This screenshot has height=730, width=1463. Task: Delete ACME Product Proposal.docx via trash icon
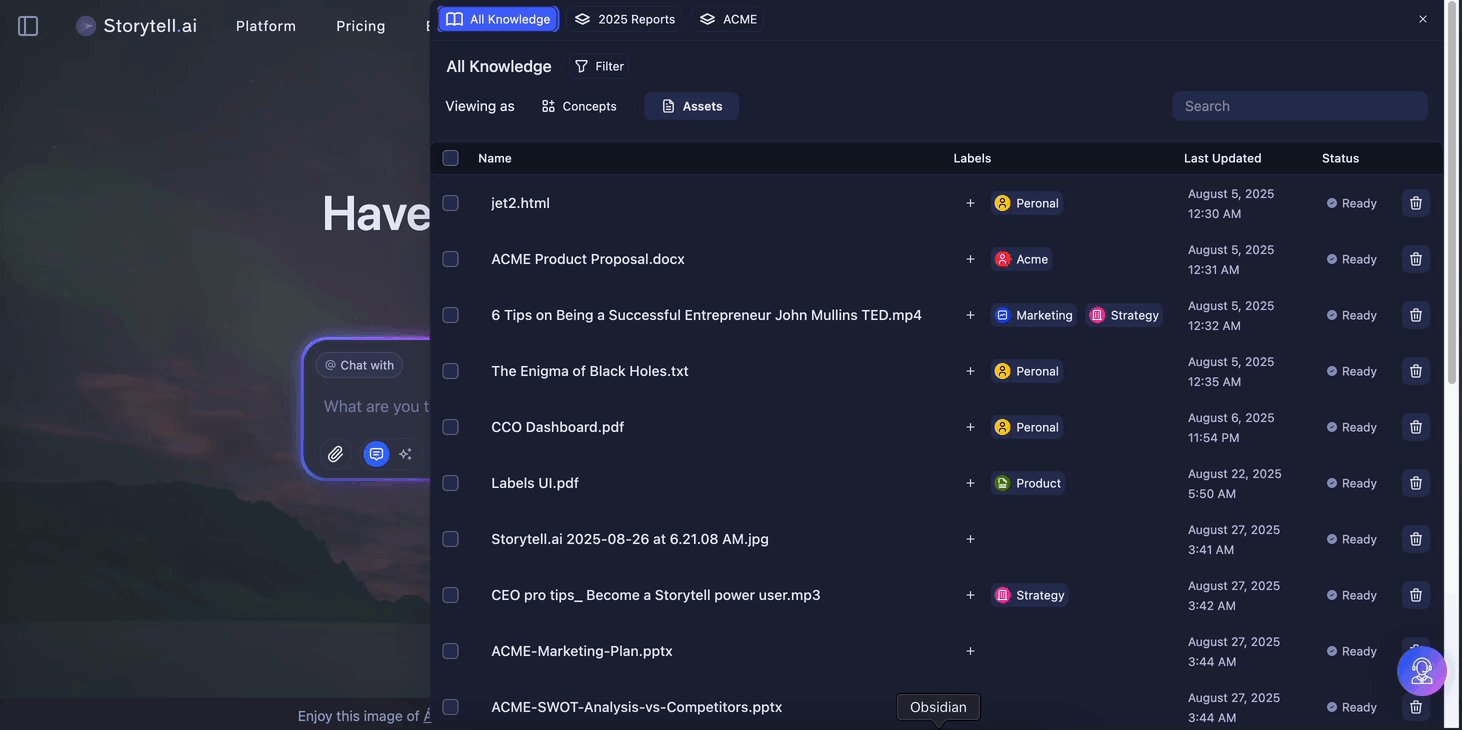click(x=1416, y=259)
